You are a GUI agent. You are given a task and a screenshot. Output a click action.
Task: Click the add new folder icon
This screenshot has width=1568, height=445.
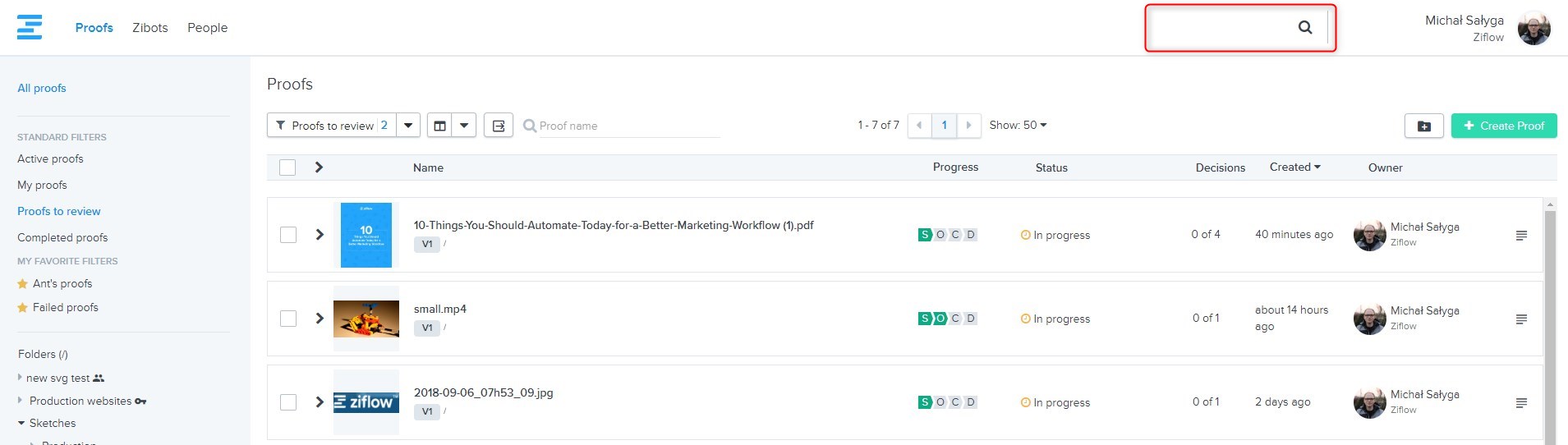1423,126
